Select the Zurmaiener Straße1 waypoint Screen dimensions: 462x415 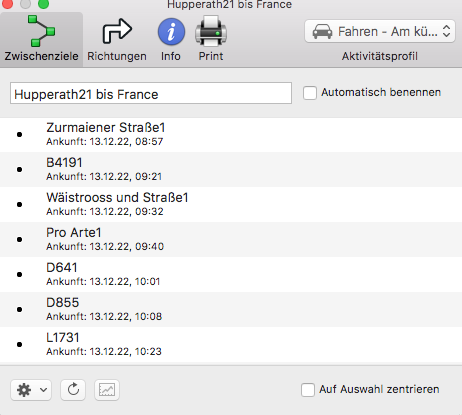pos(231,135)
